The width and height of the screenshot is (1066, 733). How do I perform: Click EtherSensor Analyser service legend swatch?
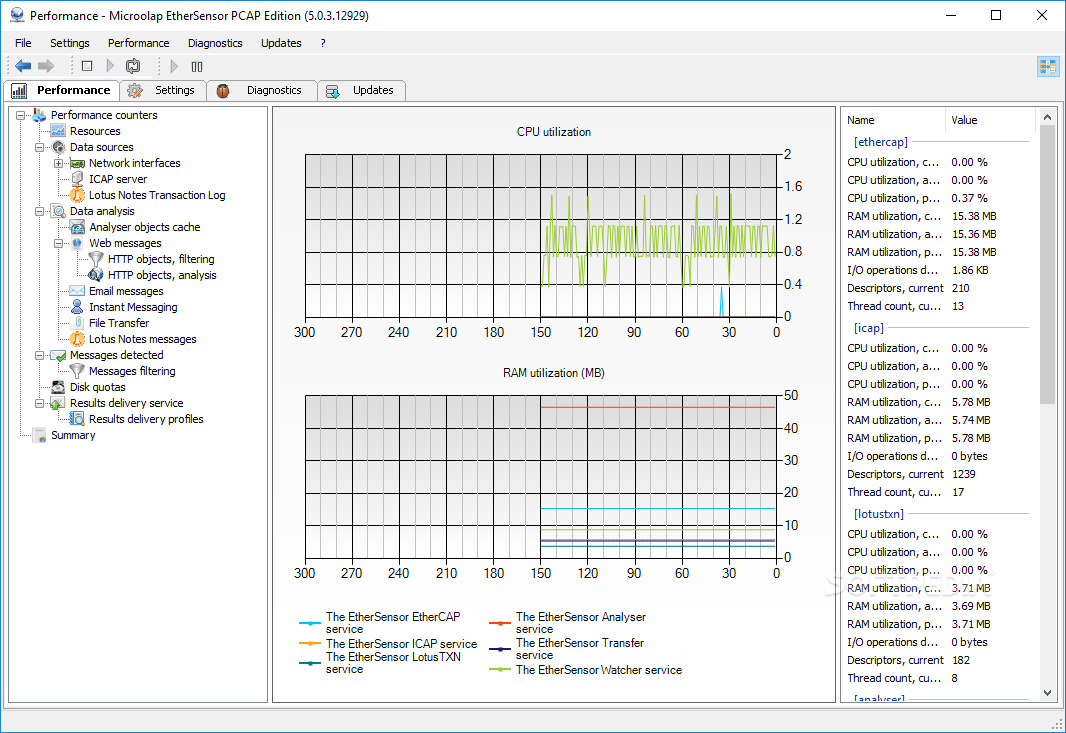[x=500, y=623]
